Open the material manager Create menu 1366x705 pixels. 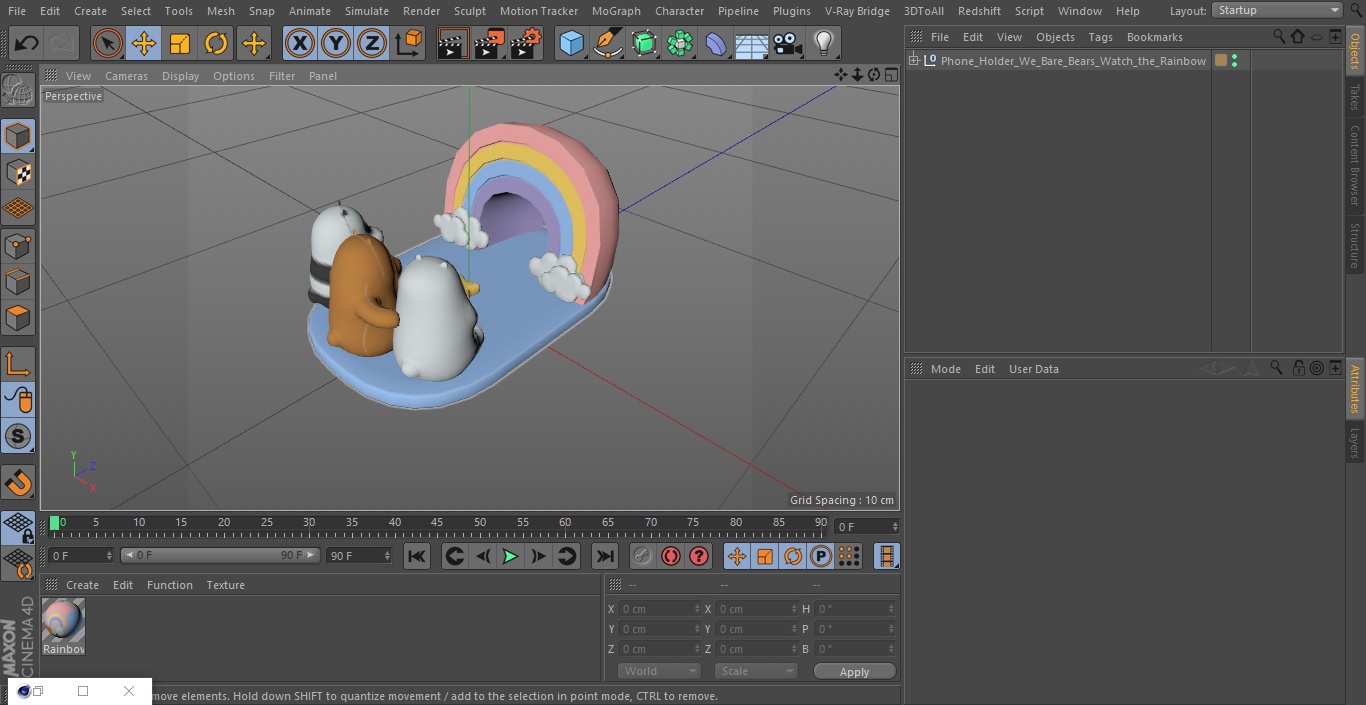(82, 585)
